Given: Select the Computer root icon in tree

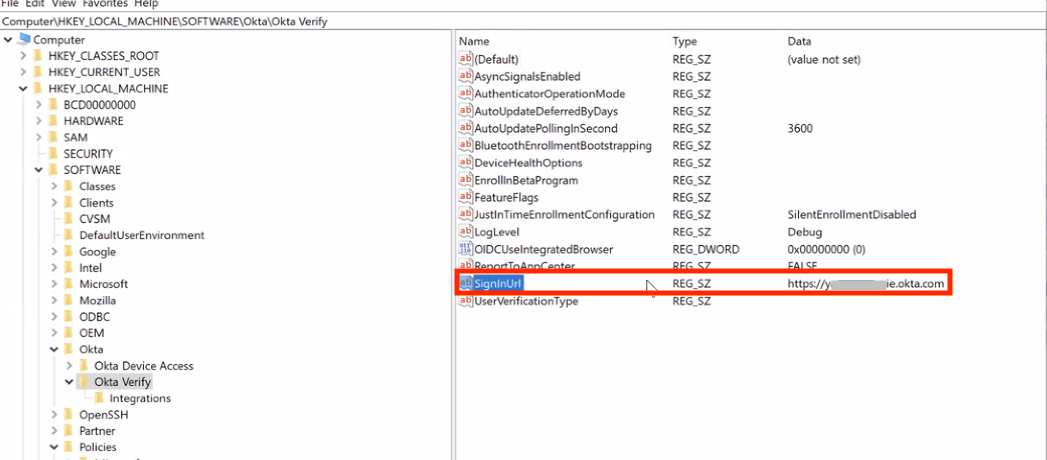Looking at the screenshot, I should coord(24,40).
